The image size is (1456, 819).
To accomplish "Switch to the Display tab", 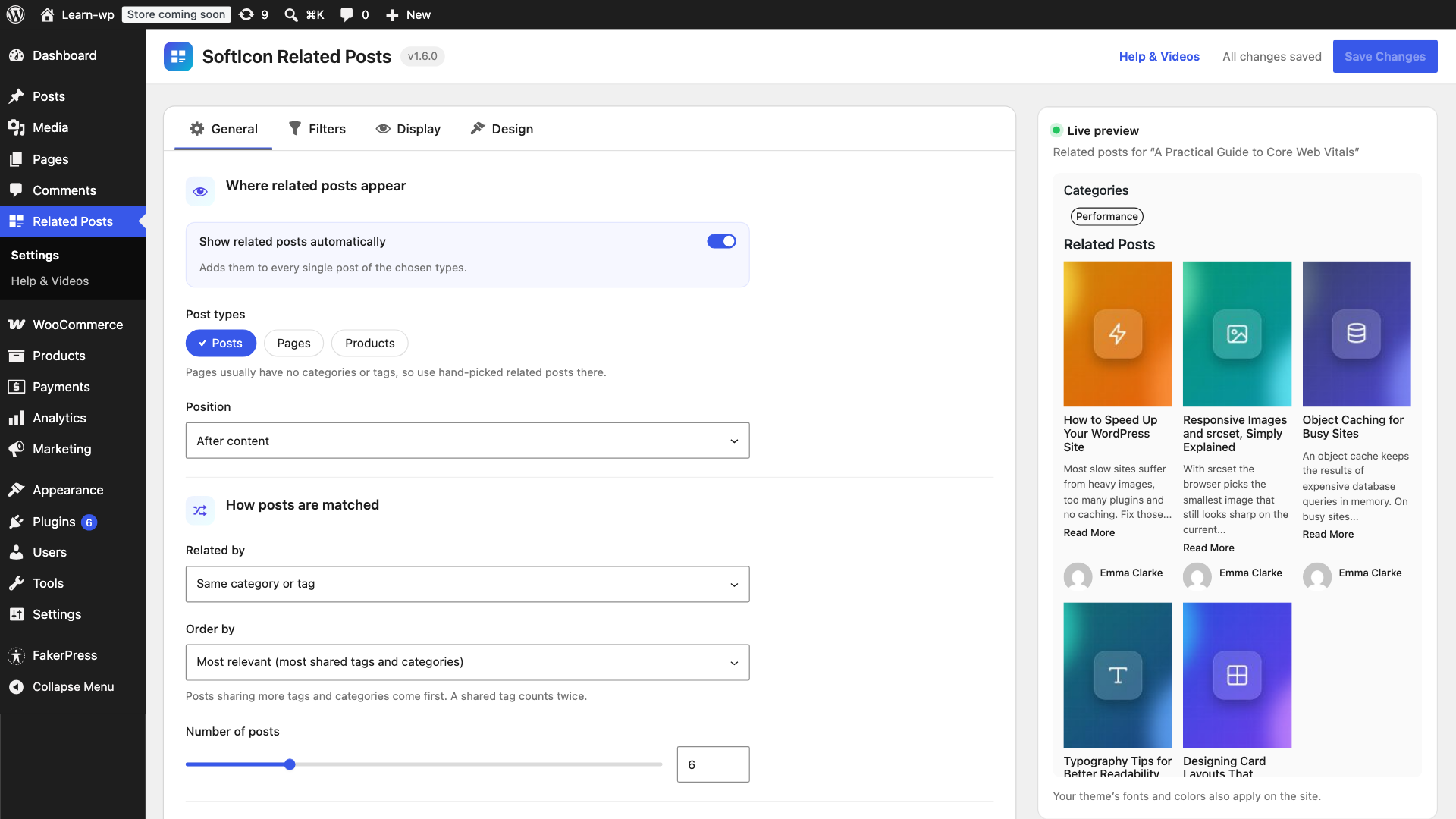I will pyautogui.click(x=408, y=129).
